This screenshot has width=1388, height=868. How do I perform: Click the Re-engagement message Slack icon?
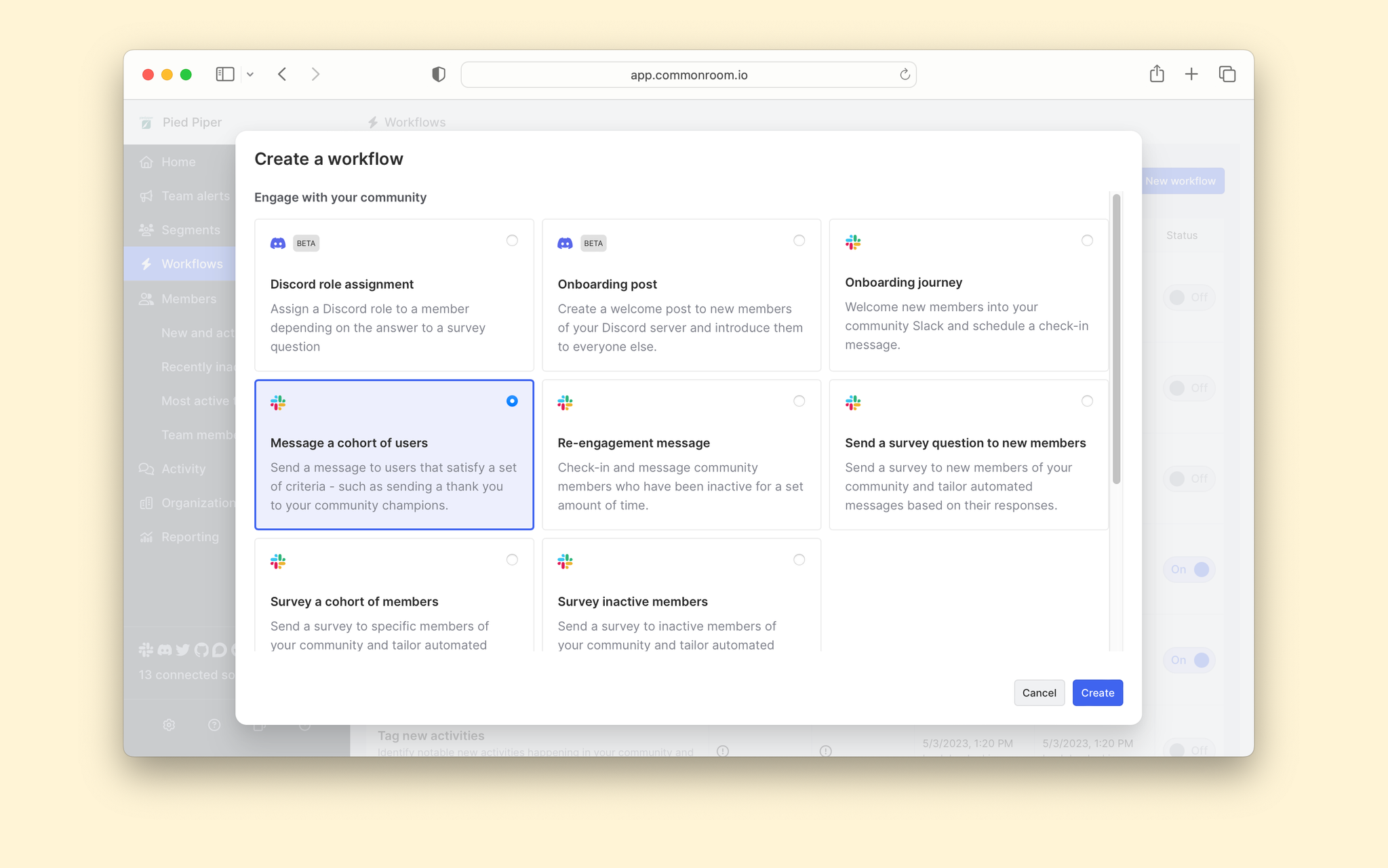566,400
